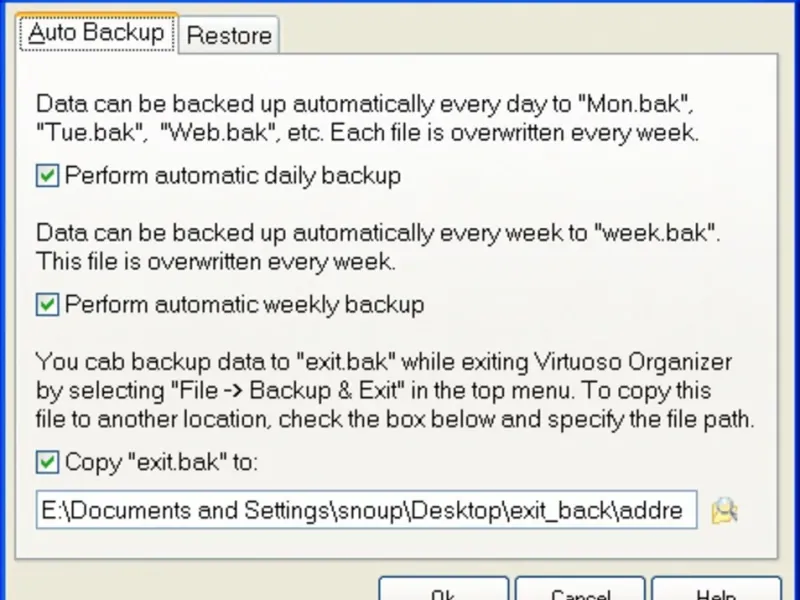Uncheck the automatic daily backup checkbox
Viewport: 800px width, 600px height.
pyautogui.click(x=47, y=176)
